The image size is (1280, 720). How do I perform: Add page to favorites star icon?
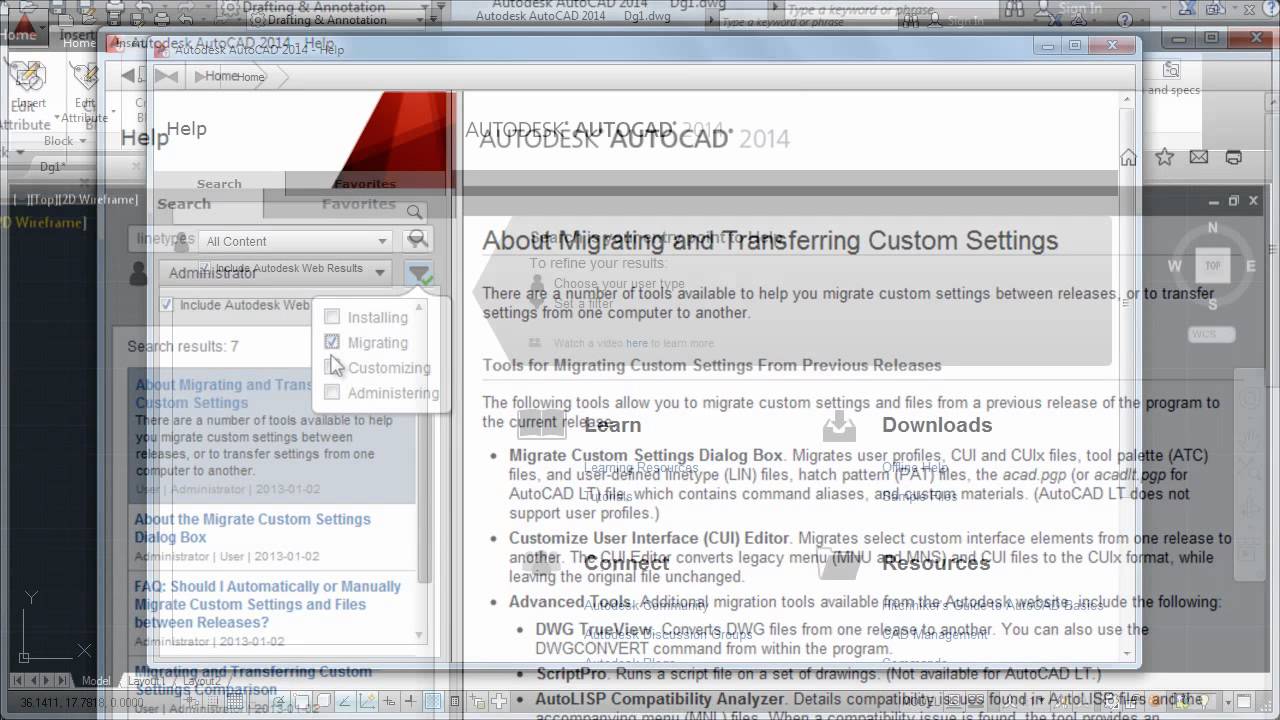1164,157
